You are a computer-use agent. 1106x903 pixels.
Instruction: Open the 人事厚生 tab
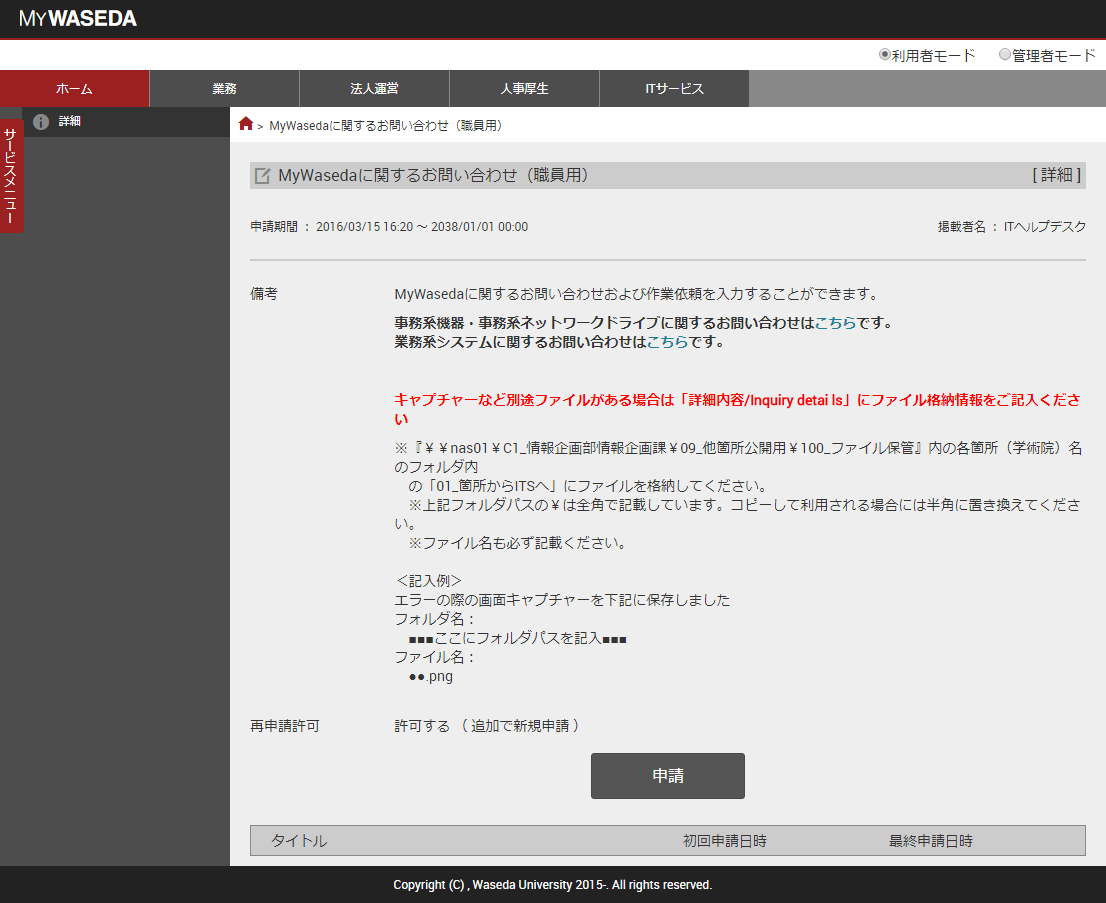point(524,88)
